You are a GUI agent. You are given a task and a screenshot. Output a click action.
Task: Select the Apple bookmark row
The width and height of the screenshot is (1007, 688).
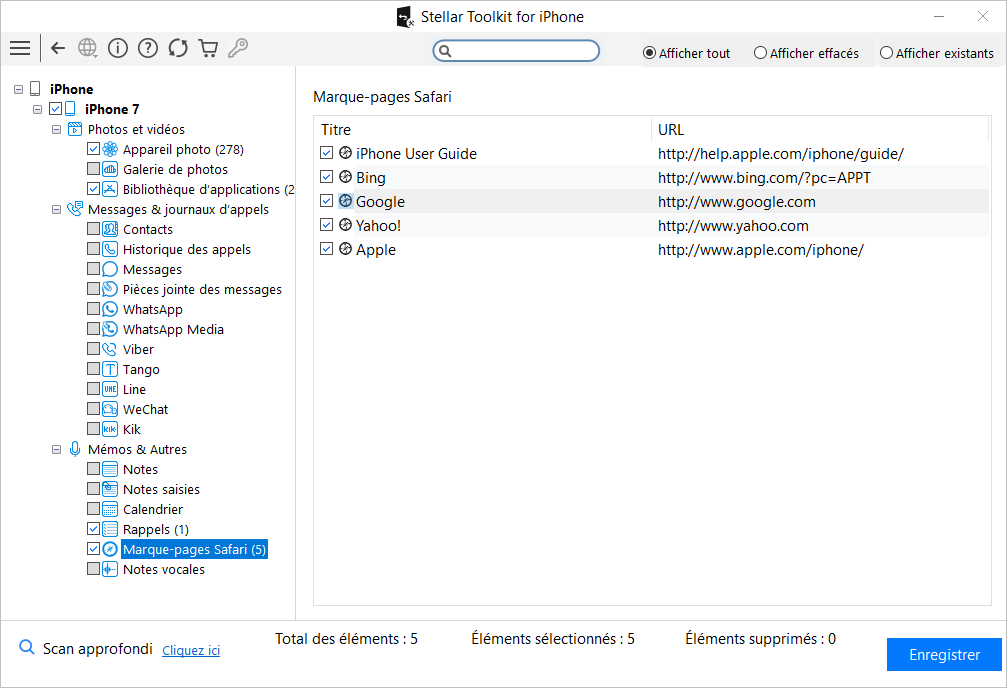coord(652,249)
